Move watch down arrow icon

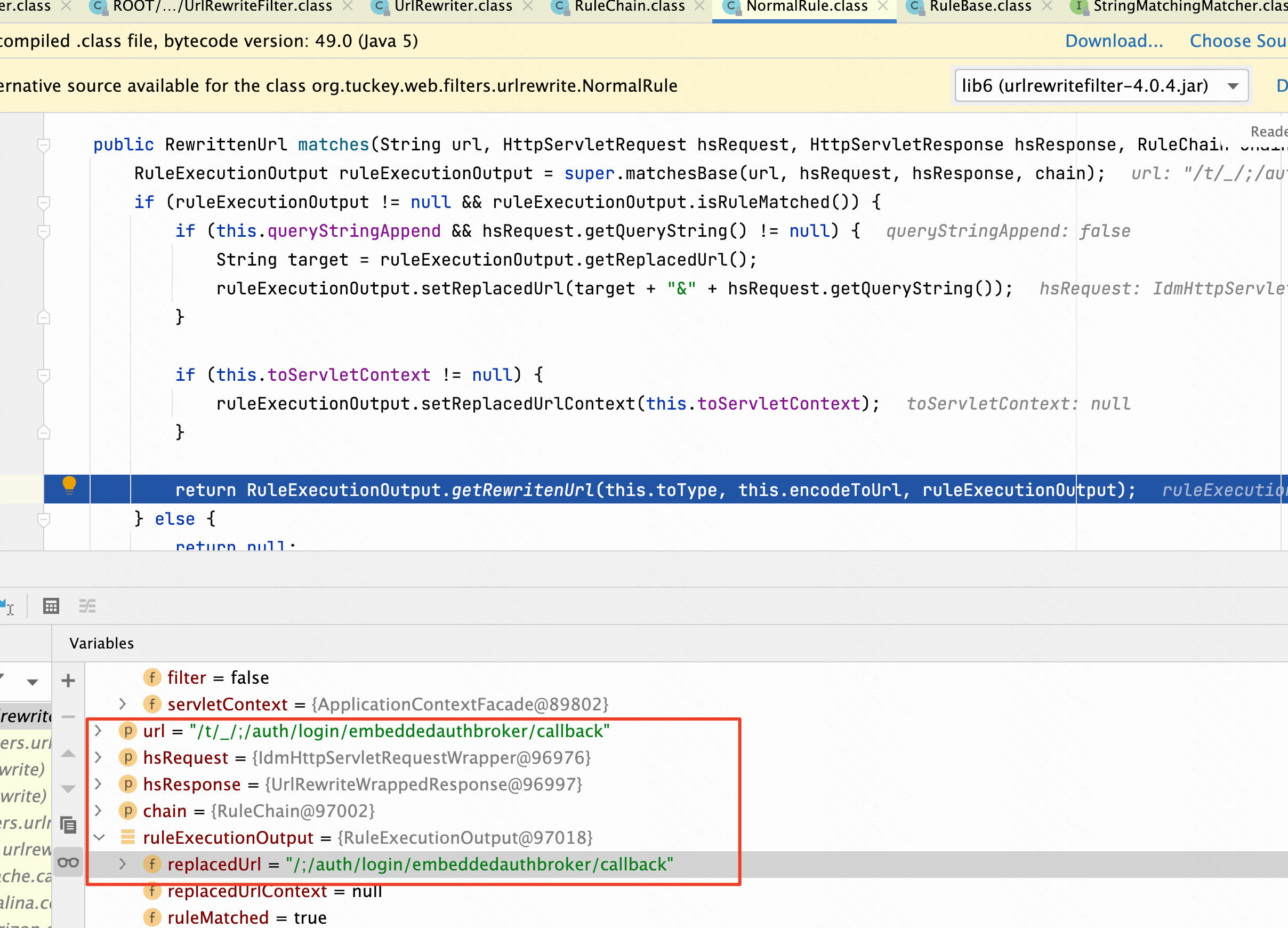click(68, 789)
